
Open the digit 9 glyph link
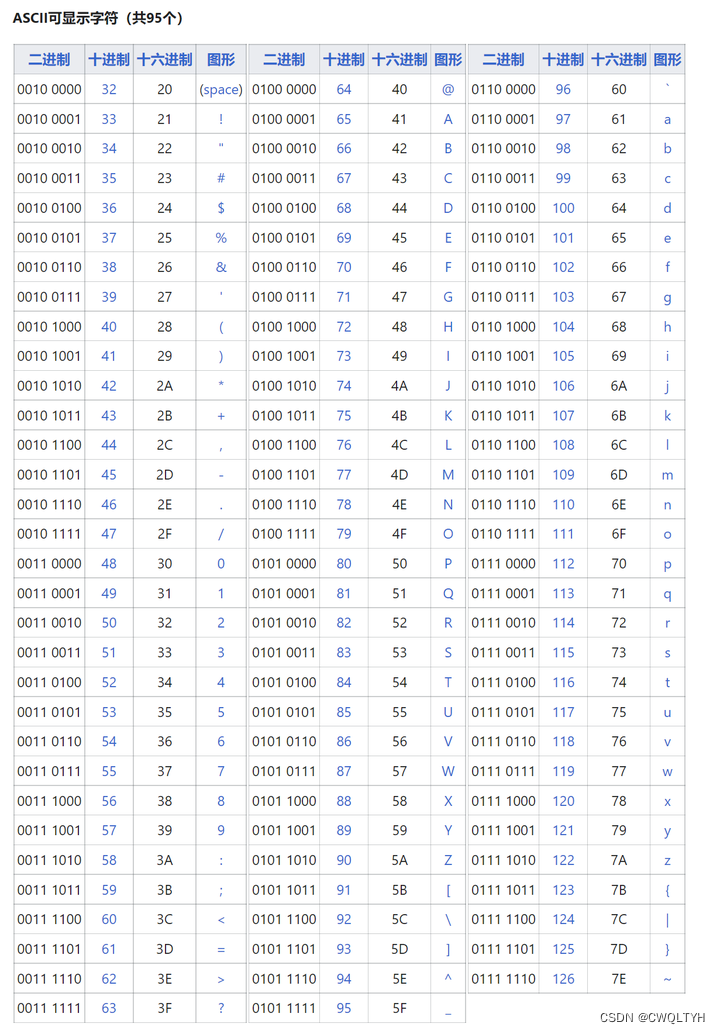click(x=221, y=830)
